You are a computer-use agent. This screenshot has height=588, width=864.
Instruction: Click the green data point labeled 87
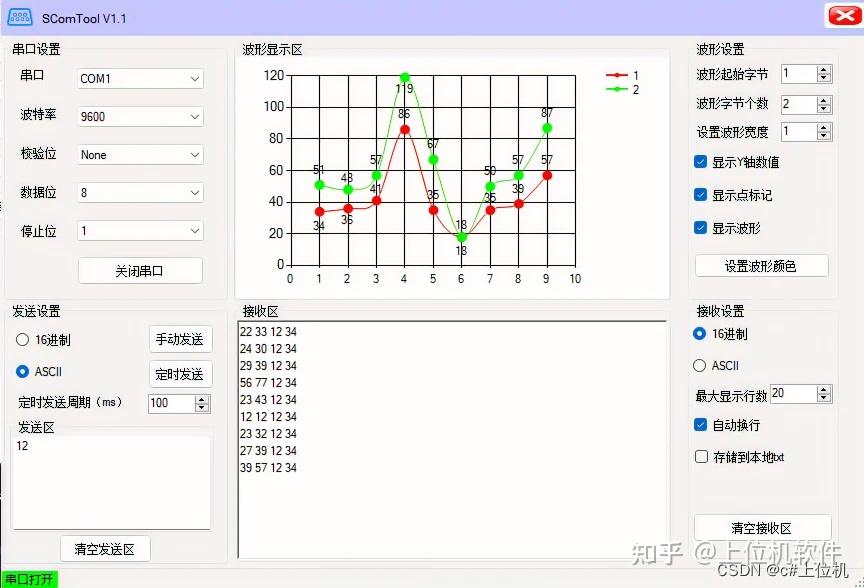click(547, 128)
